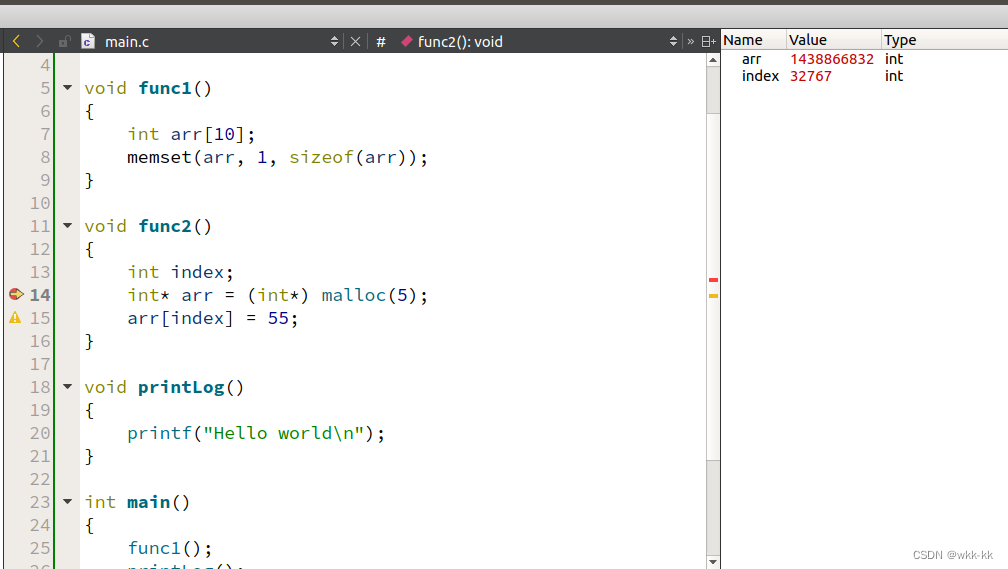
Task: Collapse the func1 code fold
Action: [x=68, y=87]
